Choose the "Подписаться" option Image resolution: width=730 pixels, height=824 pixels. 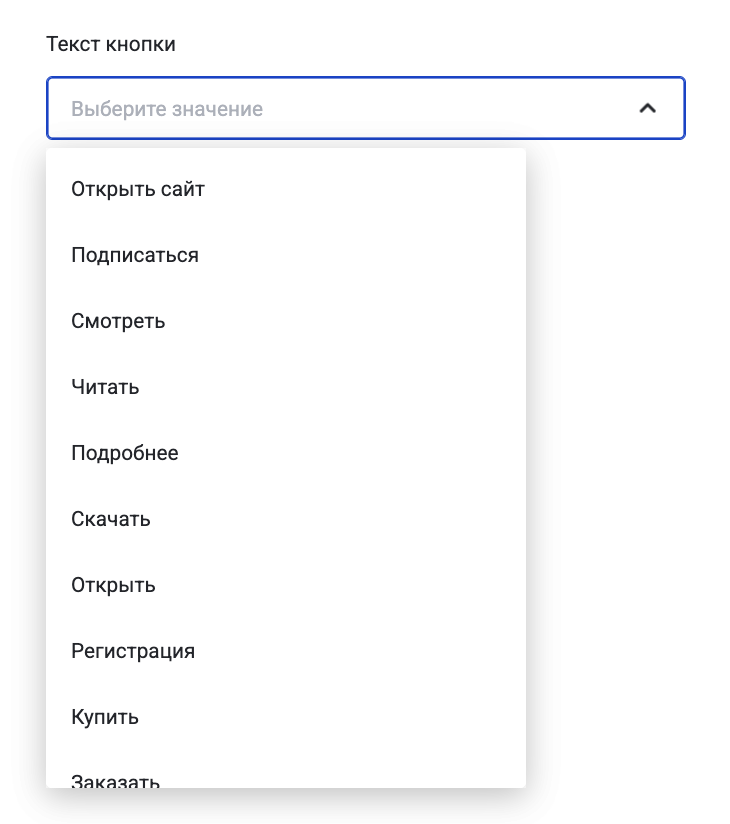pyautogui.click(x=135, y=255)
